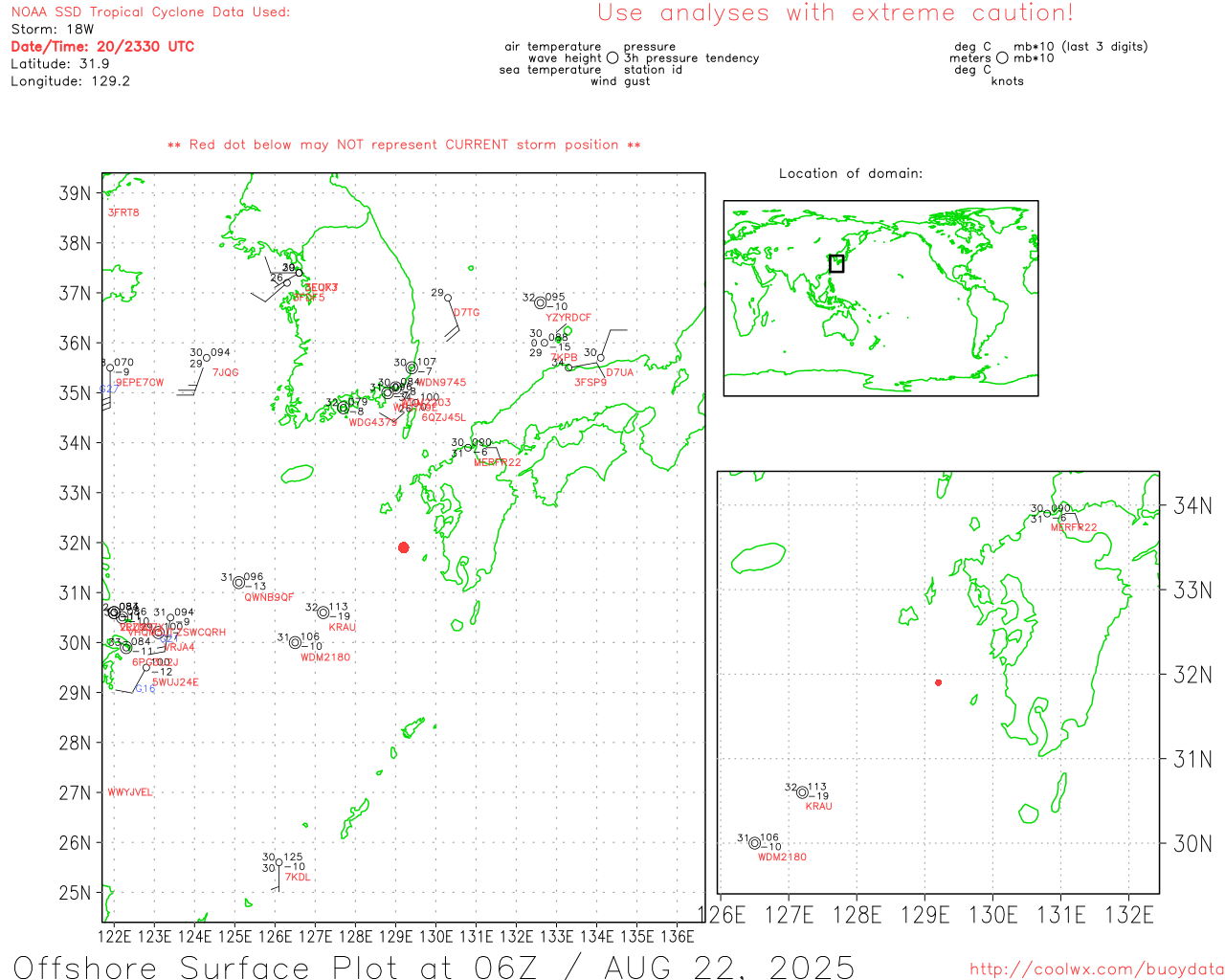Click station label 5WUJ24E

175,683
